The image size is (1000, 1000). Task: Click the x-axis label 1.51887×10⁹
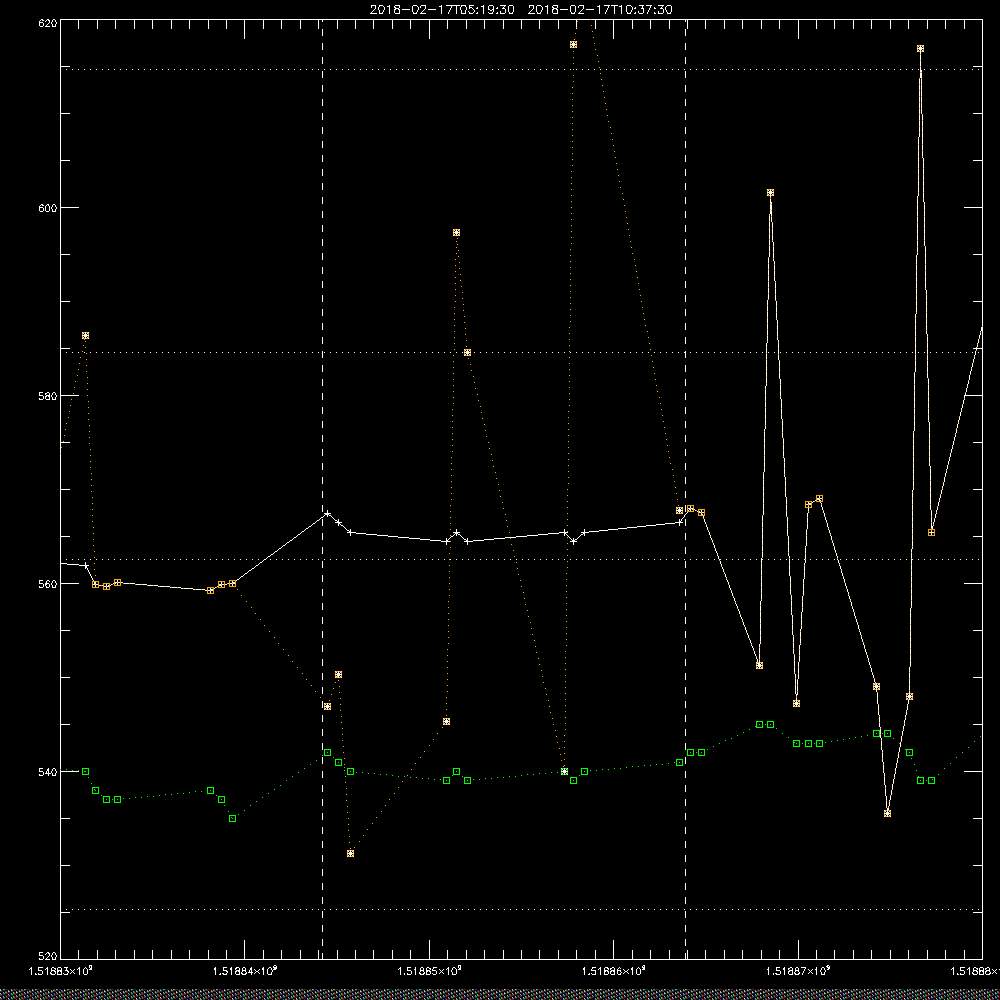pyautogui.click(x=798, y=971)
